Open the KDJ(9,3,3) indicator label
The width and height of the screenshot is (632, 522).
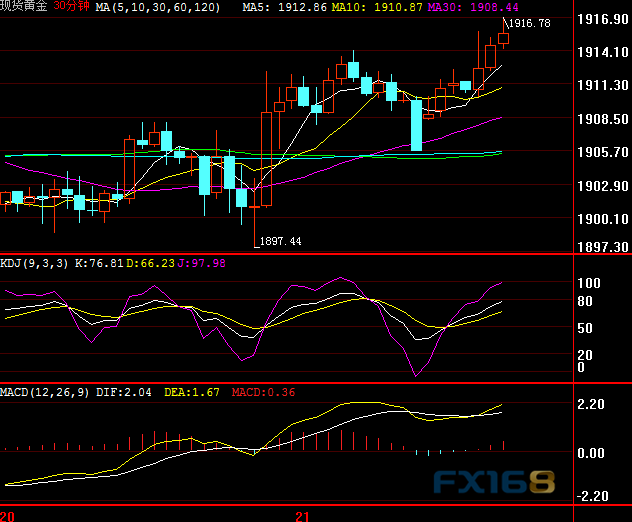pos(34,263)
